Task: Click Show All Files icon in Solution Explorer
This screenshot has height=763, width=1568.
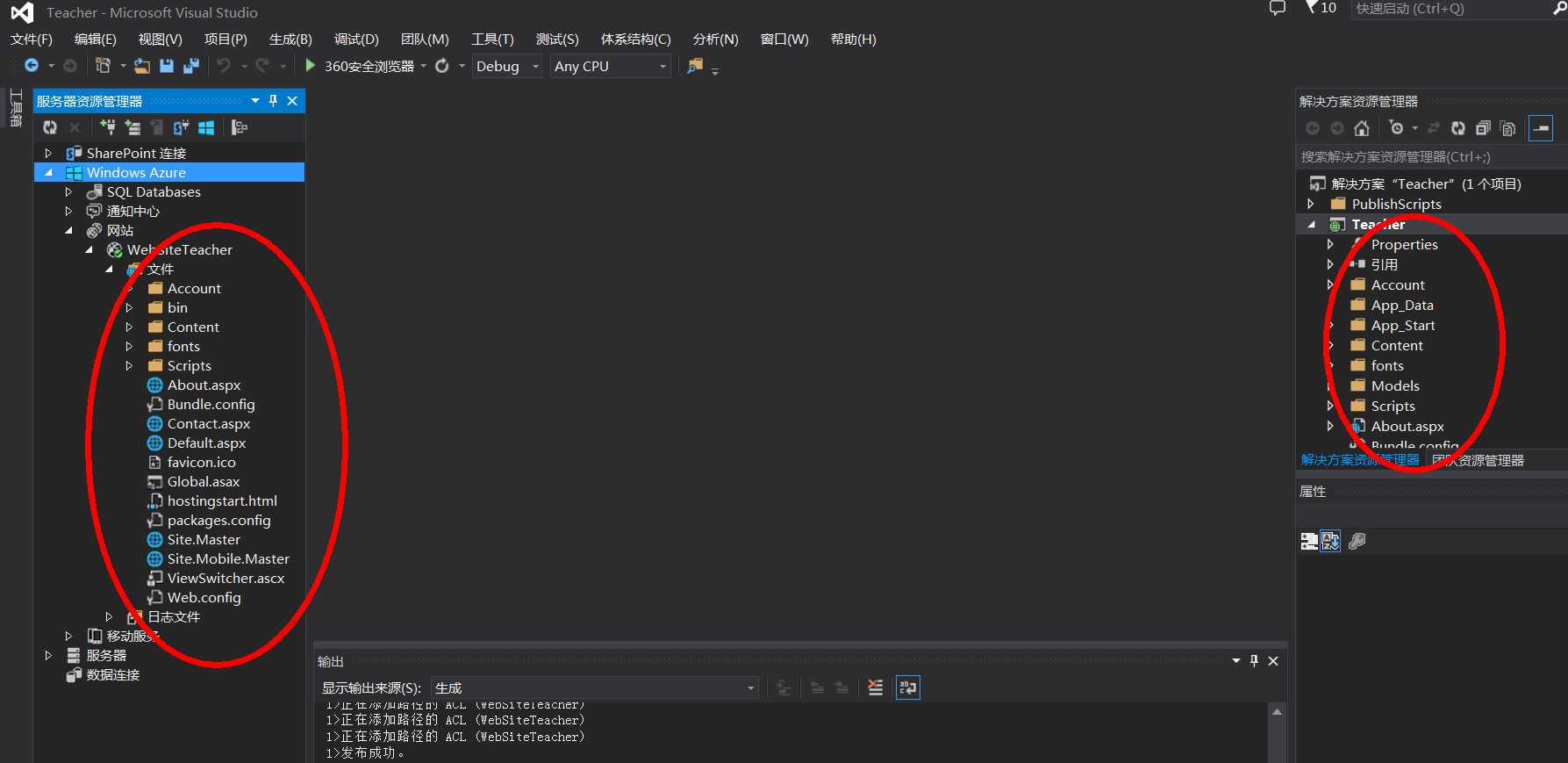Action: (x=1507, y=128)
